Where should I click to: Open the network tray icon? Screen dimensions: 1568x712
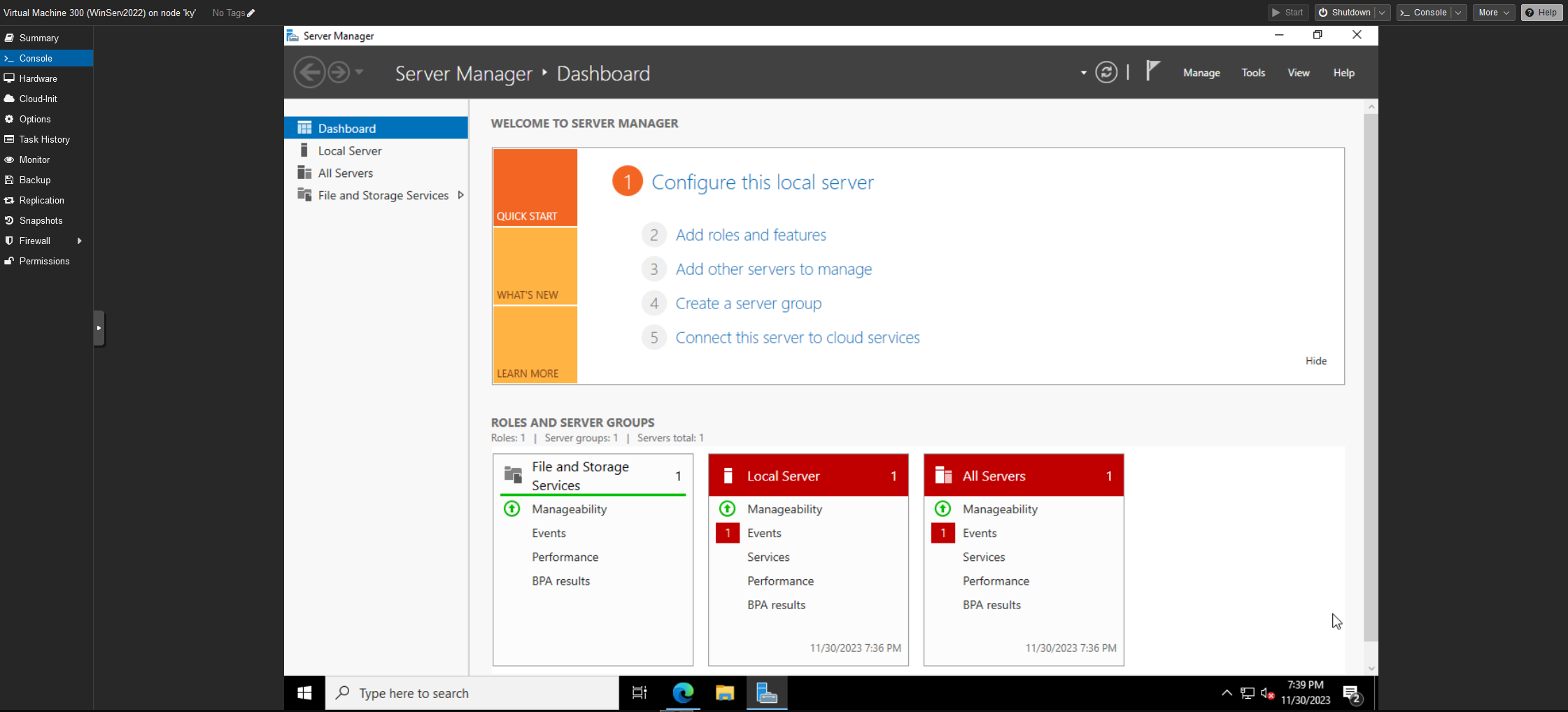[x=1248, y=693]
